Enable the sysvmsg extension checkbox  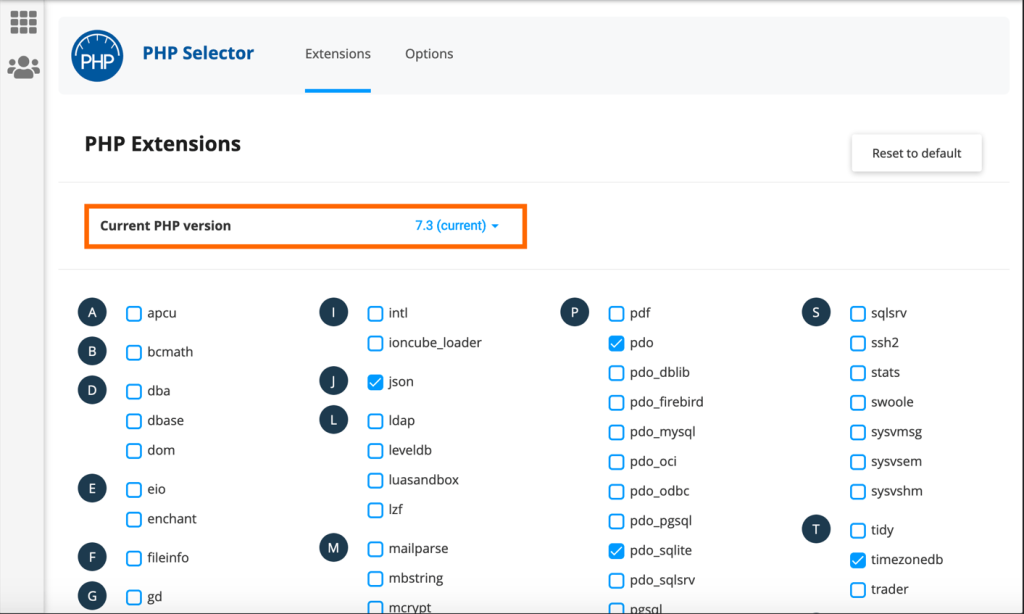[858, 432]
